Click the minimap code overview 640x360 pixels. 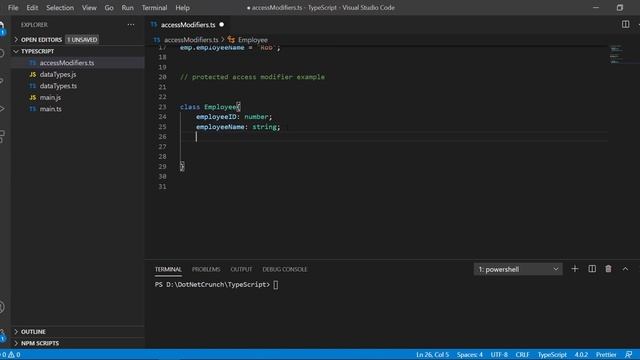click(616, 55)
